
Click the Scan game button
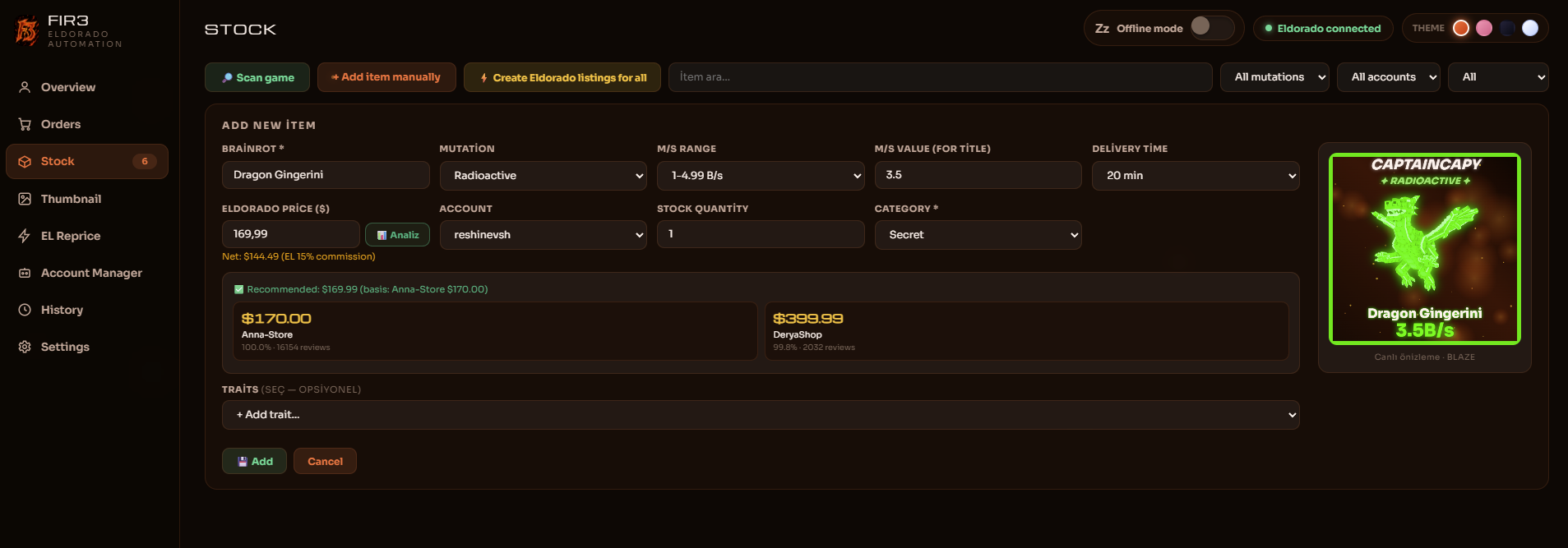[257, 77]
